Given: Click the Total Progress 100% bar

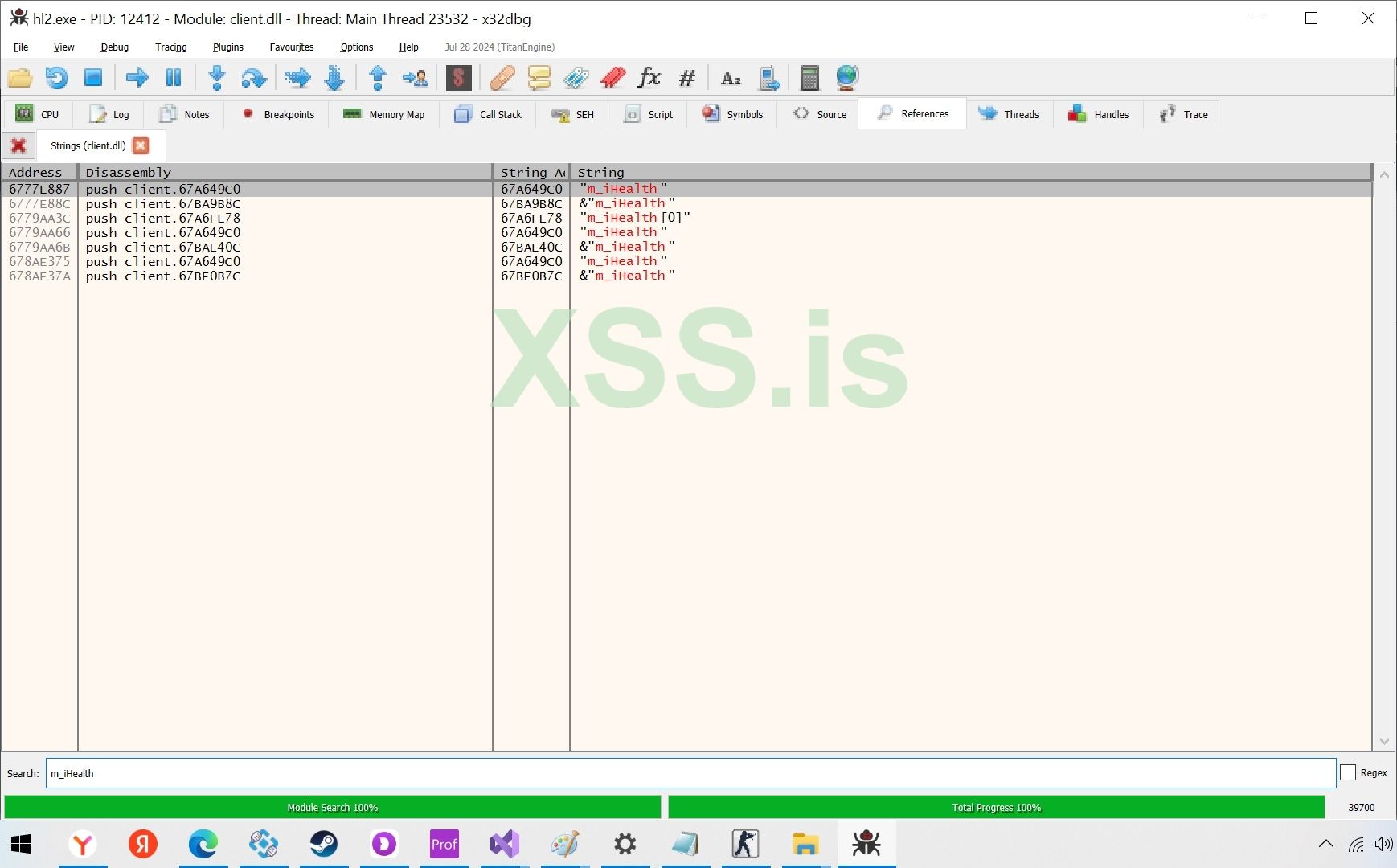Looking at the screenshot, I should click(997, 807).
